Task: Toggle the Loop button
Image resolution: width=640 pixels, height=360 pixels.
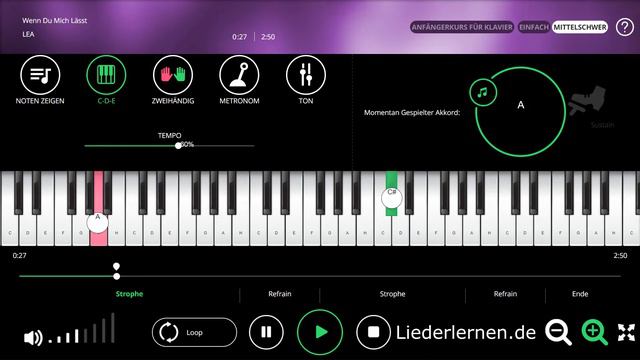Action: 194,332
